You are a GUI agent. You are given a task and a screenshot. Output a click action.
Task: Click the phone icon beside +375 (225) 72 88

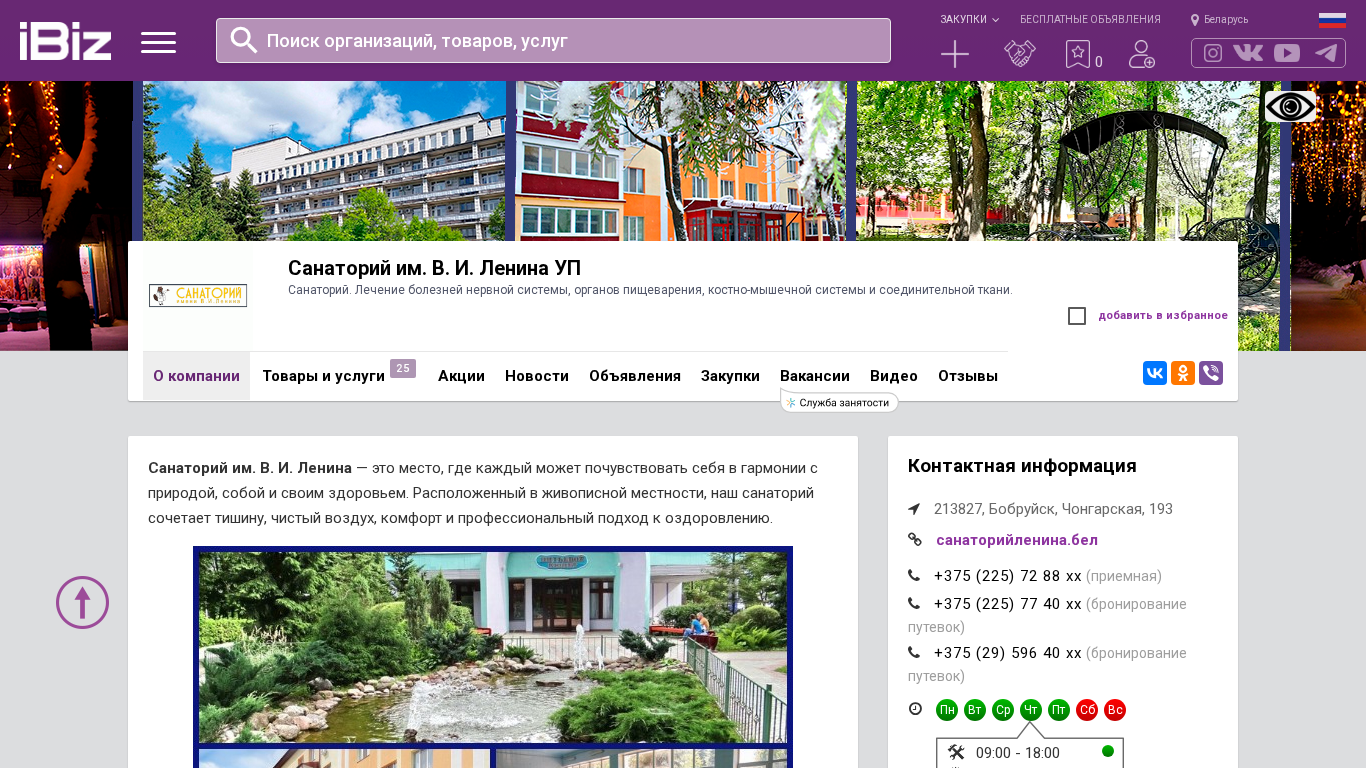click(914, 576)
